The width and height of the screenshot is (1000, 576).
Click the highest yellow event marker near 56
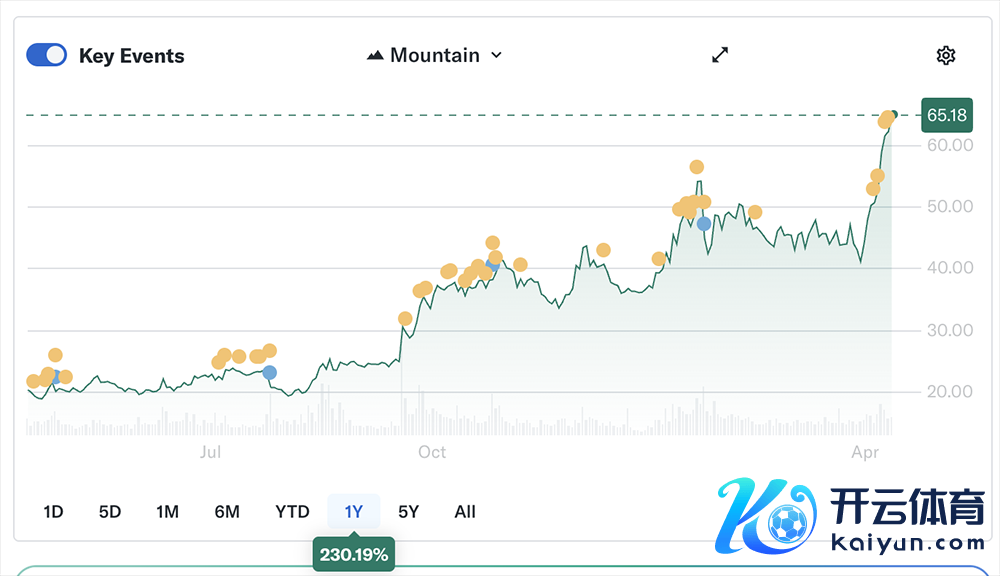[697, 167]
